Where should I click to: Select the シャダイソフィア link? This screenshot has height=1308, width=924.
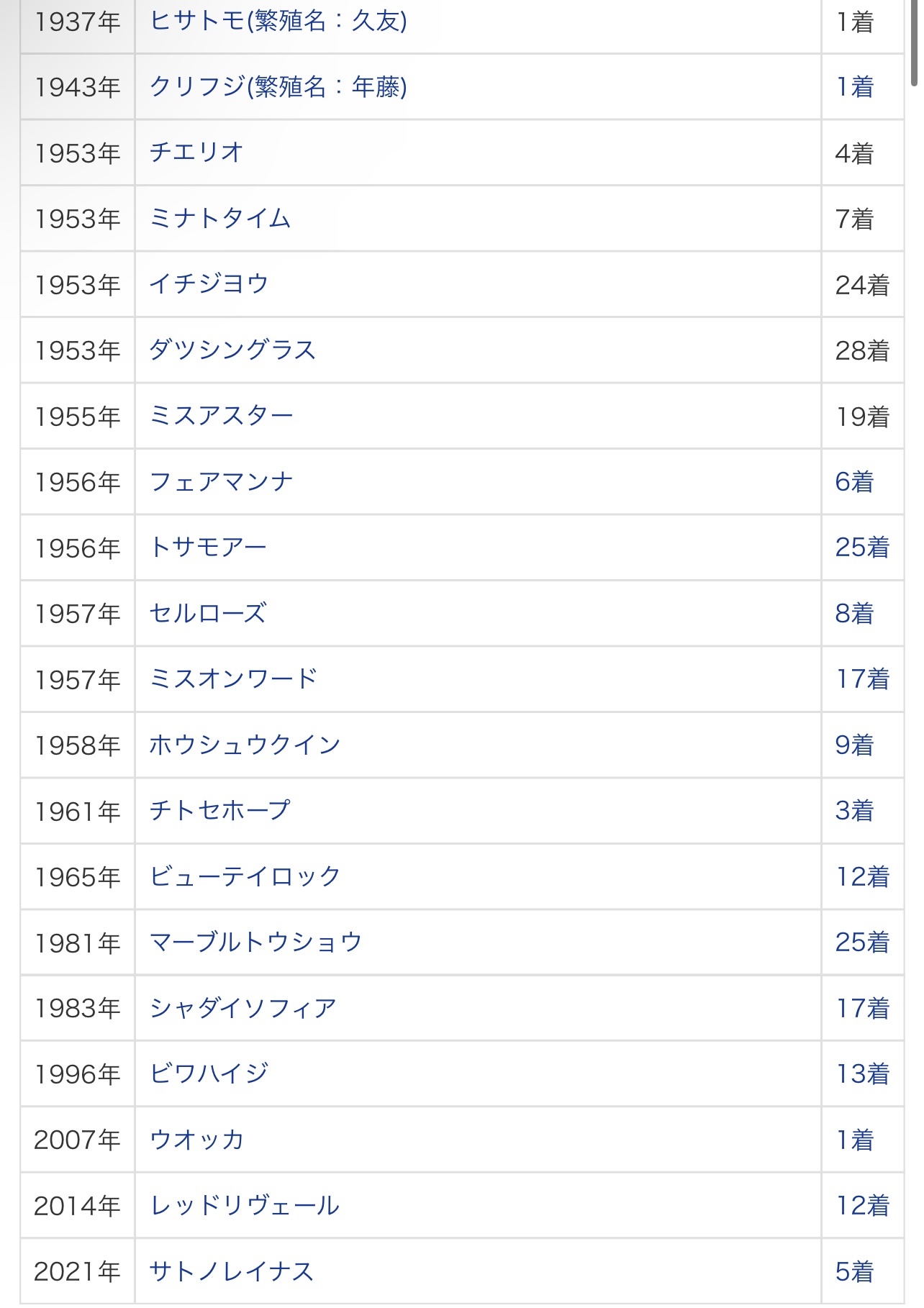243,1009
